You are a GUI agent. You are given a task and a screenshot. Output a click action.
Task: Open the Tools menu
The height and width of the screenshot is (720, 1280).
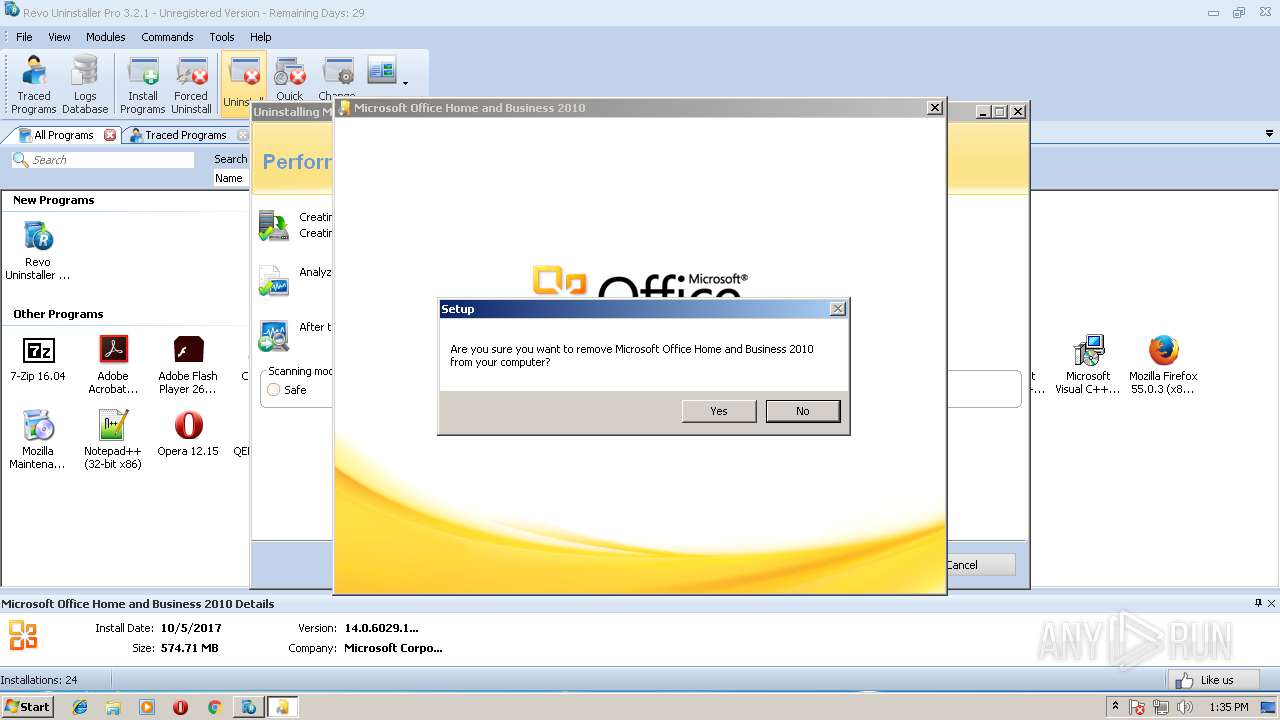pos(222,37)
